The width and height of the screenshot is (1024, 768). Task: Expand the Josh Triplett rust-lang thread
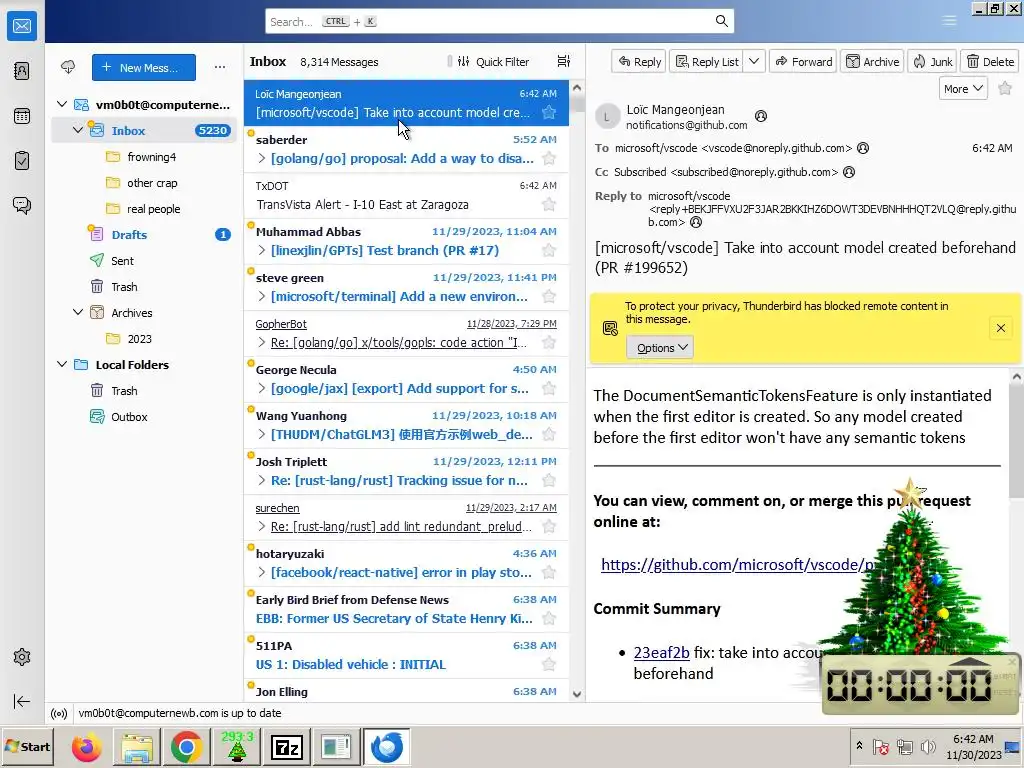point(261,480)
